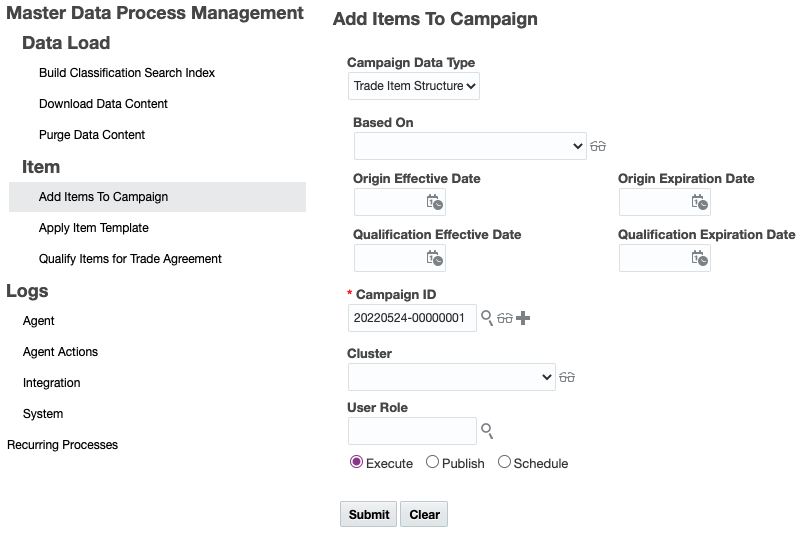This screenshot has height=535, width=802.
Task: Click glasses icon next to Based On
Action: coord(598,146)
